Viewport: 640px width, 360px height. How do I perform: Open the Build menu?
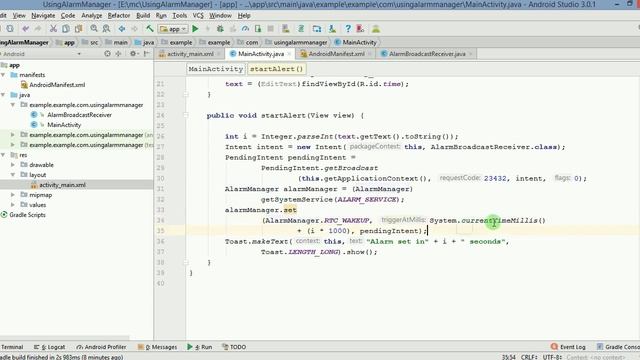[x=143, y=16]
